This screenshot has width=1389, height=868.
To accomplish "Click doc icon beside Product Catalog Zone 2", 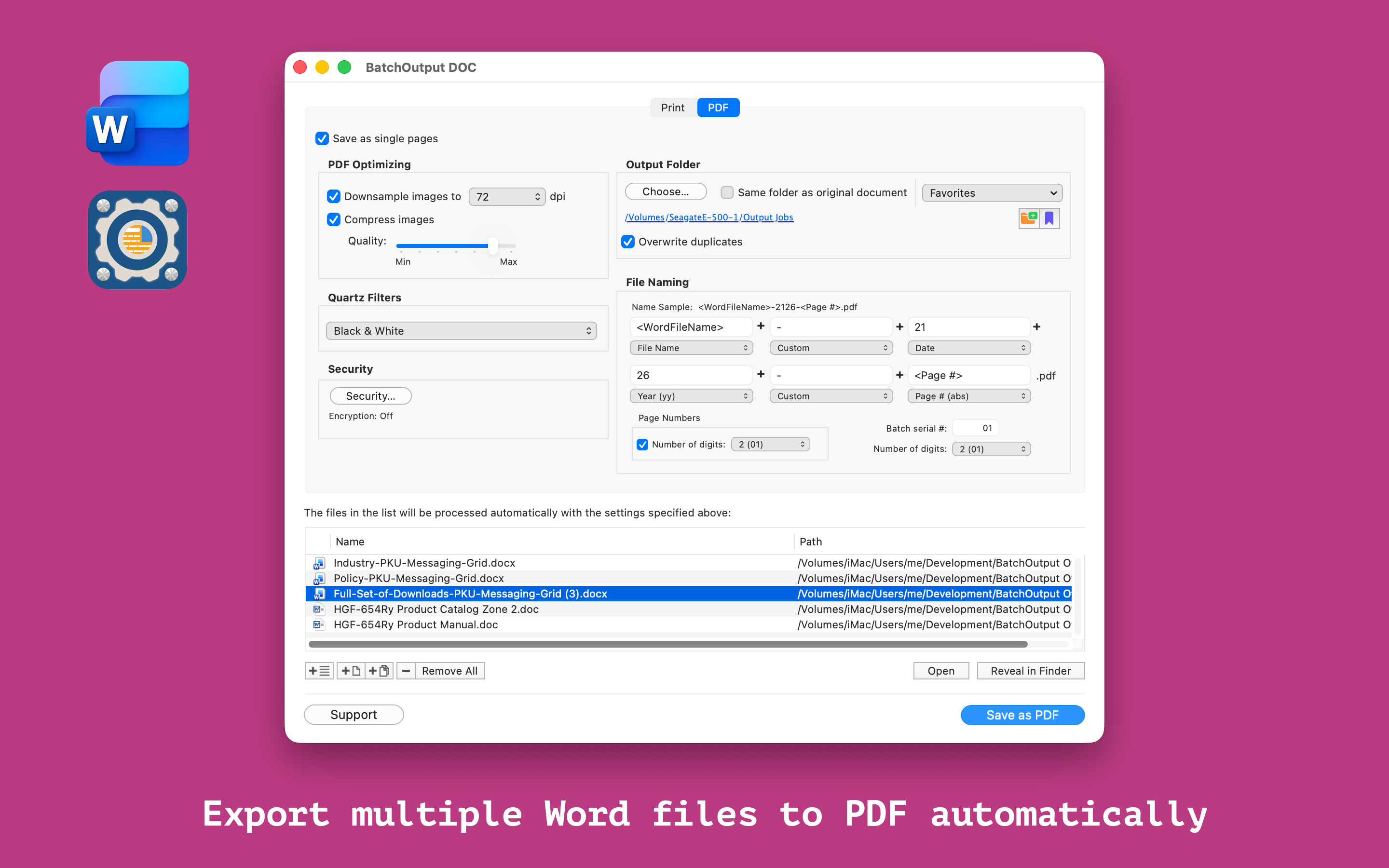I will [319, 609].
